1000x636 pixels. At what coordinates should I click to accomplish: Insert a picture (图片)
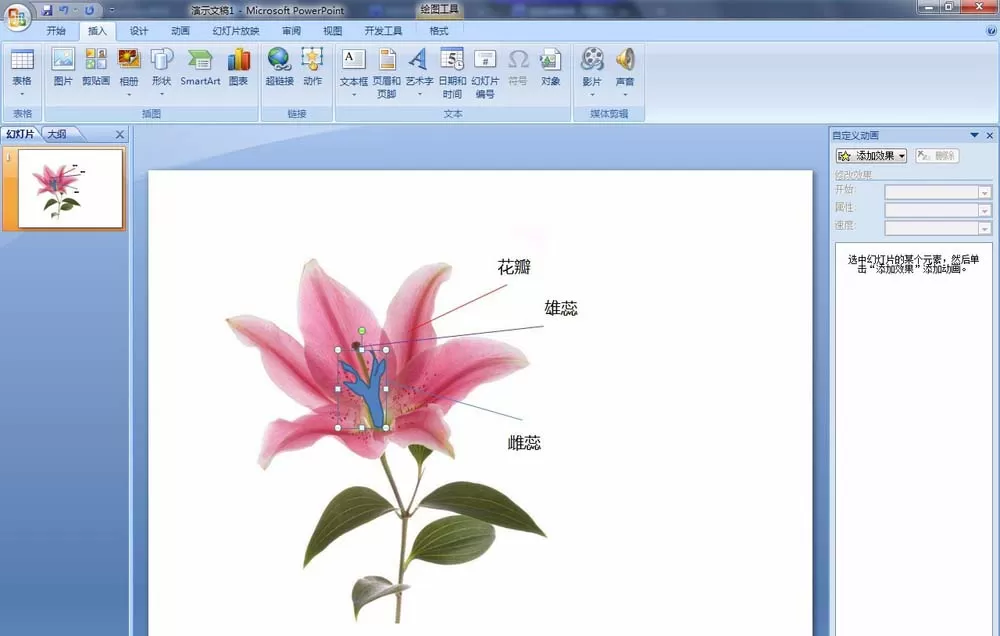point(63,67)
